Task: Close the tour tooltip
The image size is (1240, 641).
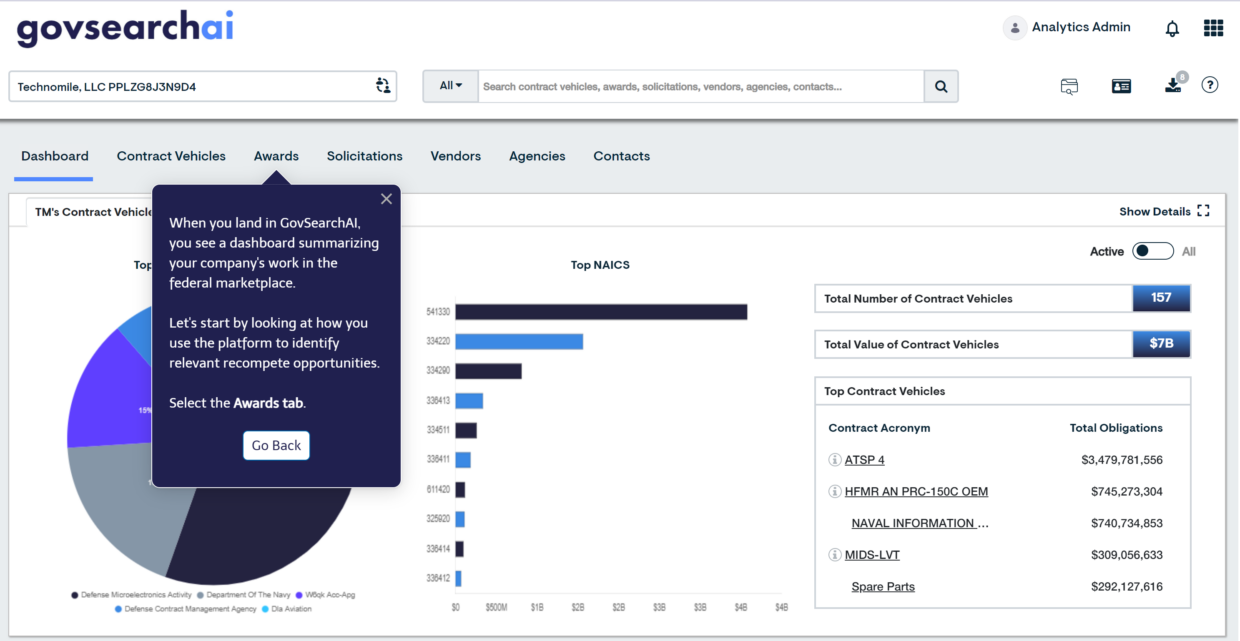Action: click(386, 199)
